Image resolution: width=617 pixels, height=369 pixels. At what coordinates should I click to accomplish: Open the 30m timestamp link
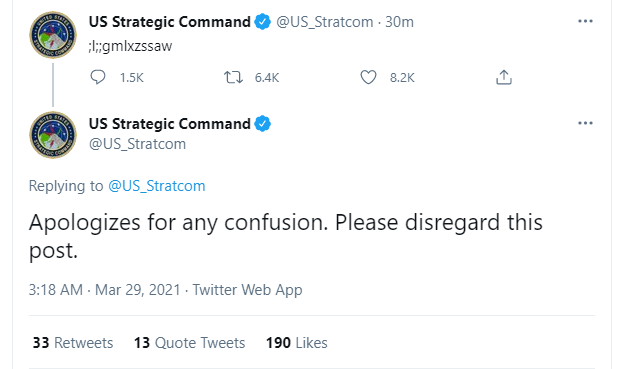pos(399,22)
